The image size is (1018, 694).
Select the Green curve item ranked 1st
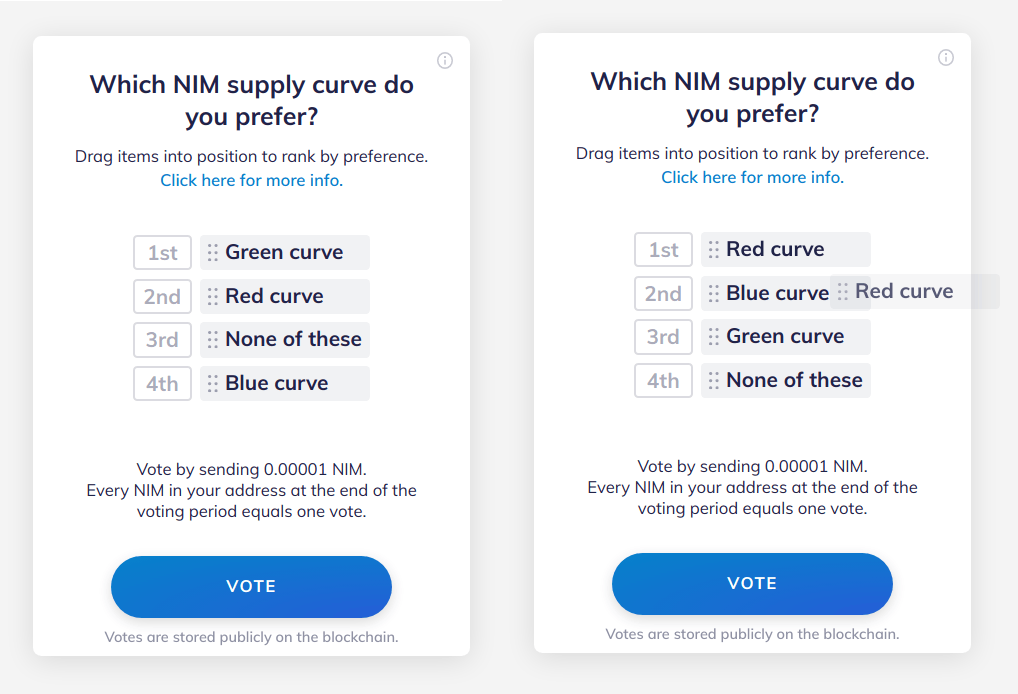(x=285, y=253)
